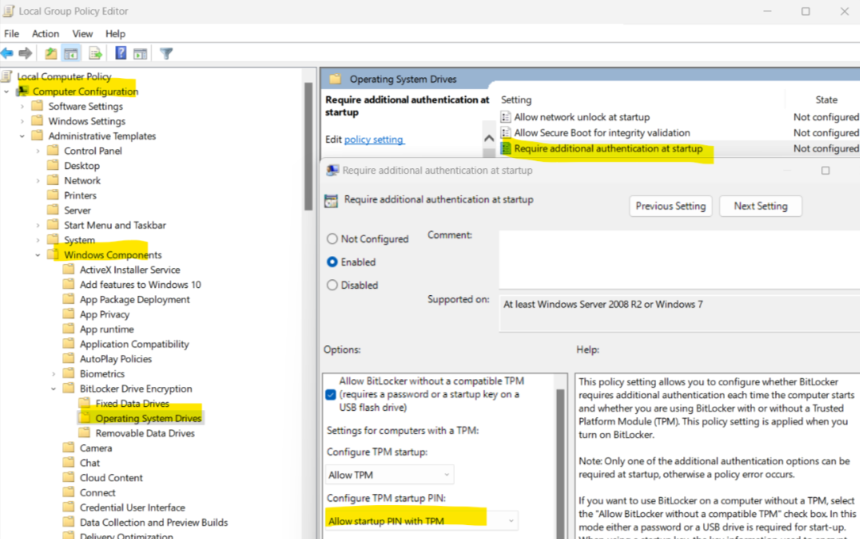Screen dimensions: 860x539
Task: Toggle the Show/Hide Action Pane icon
Action: [x=140, y=53]
